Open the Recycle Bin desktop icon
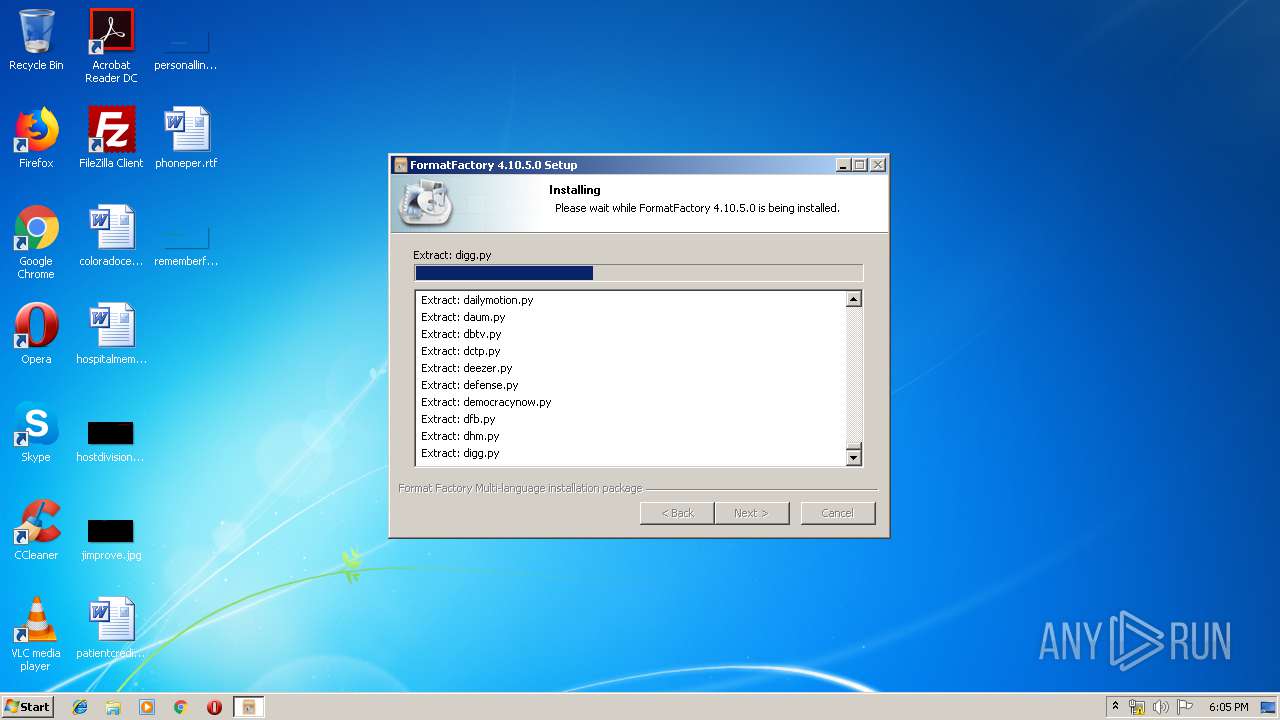 point(36,40)
